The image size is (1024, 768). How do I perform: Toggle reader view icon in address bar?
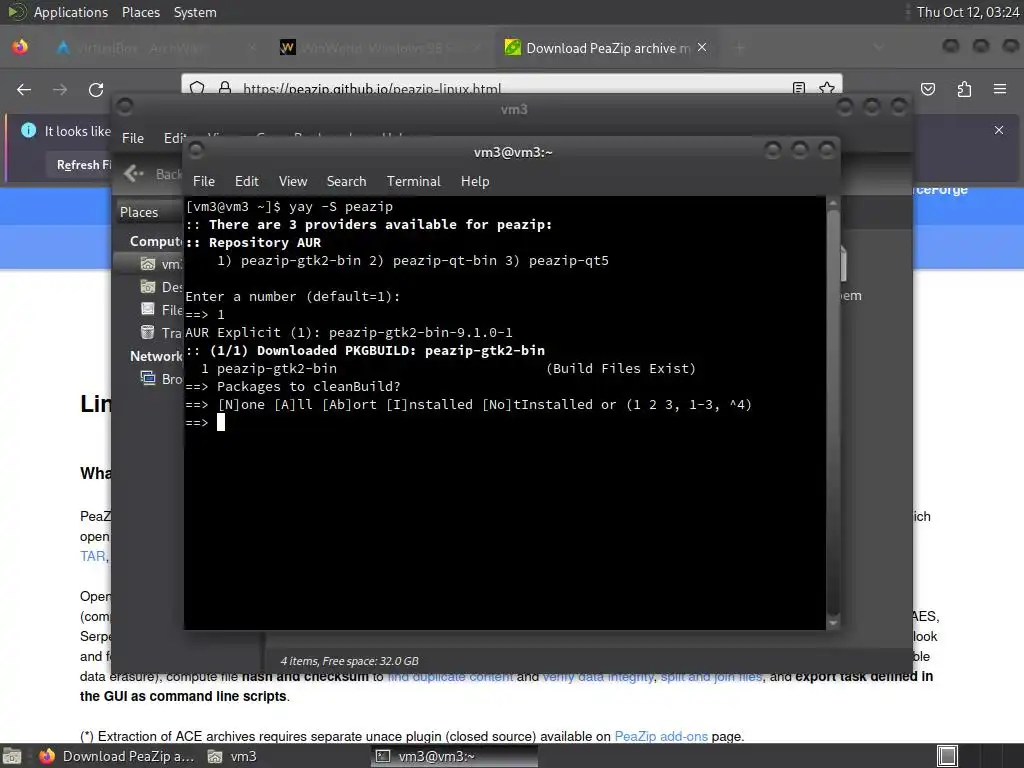(x=799, y=88)
